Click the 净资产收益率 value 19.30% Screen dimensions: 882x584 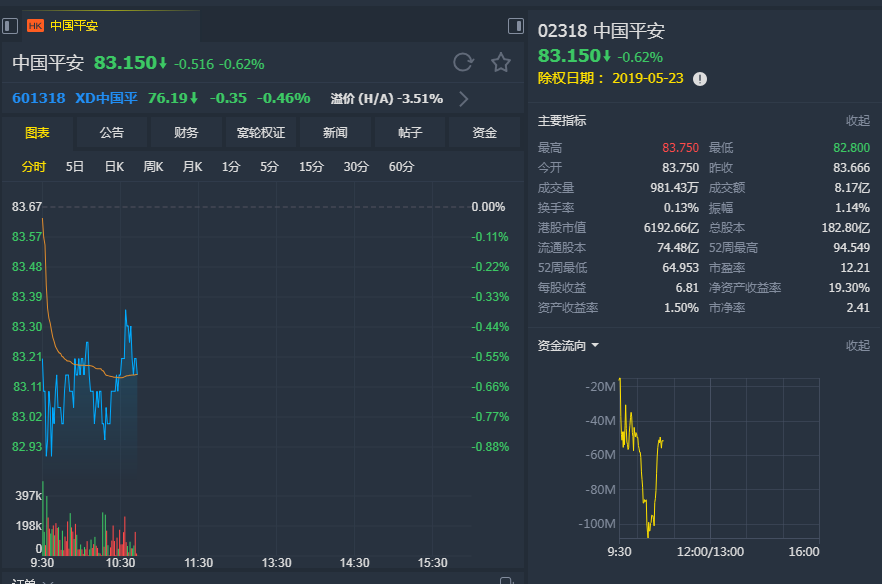849,288
